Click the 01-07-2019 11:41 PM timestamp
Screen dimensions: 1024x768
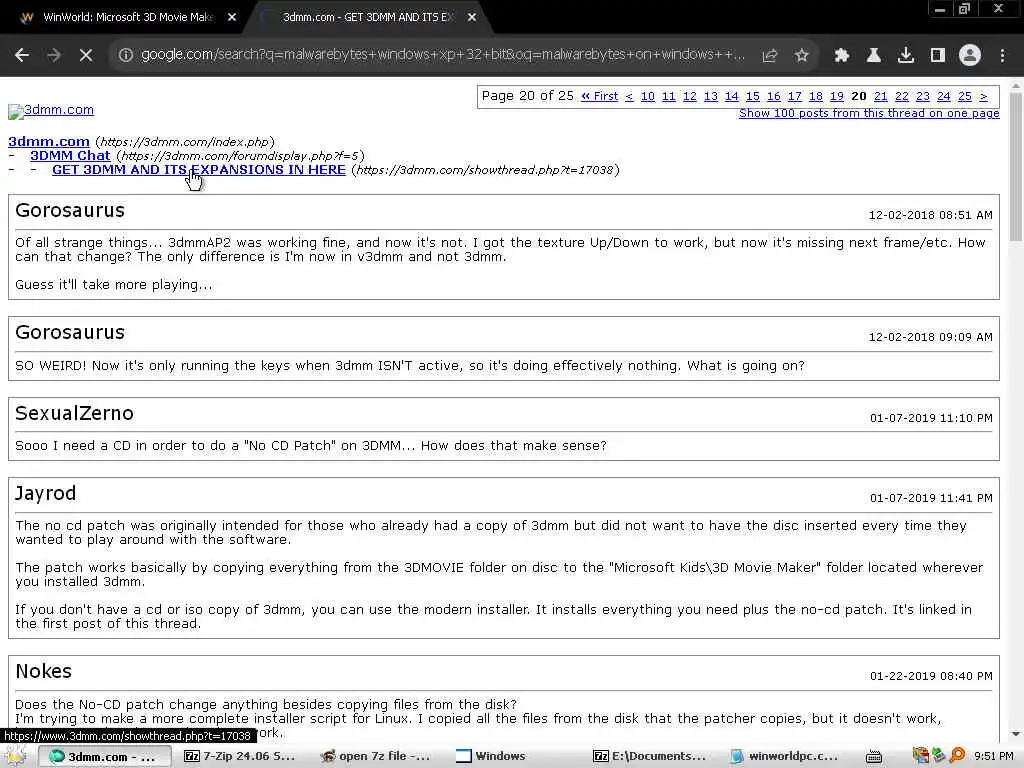pos(931,498)
